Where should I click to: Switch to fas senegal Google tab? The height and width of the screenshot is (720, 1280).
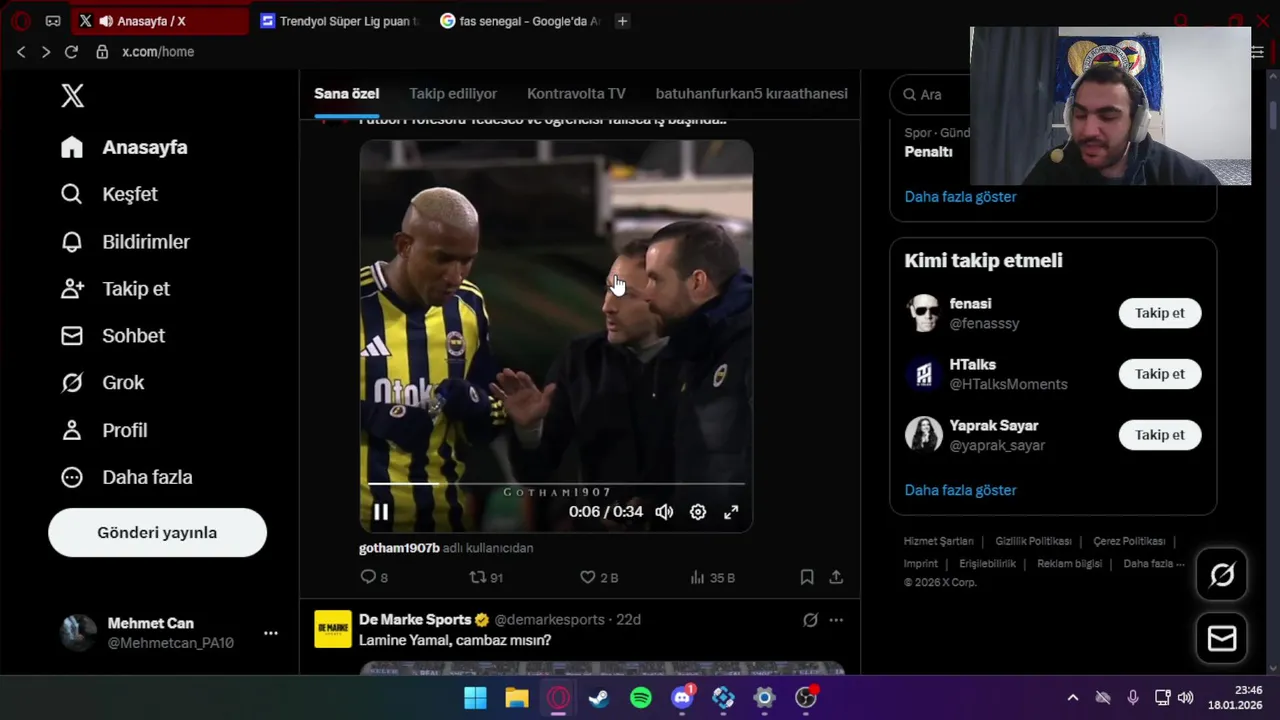520,21
